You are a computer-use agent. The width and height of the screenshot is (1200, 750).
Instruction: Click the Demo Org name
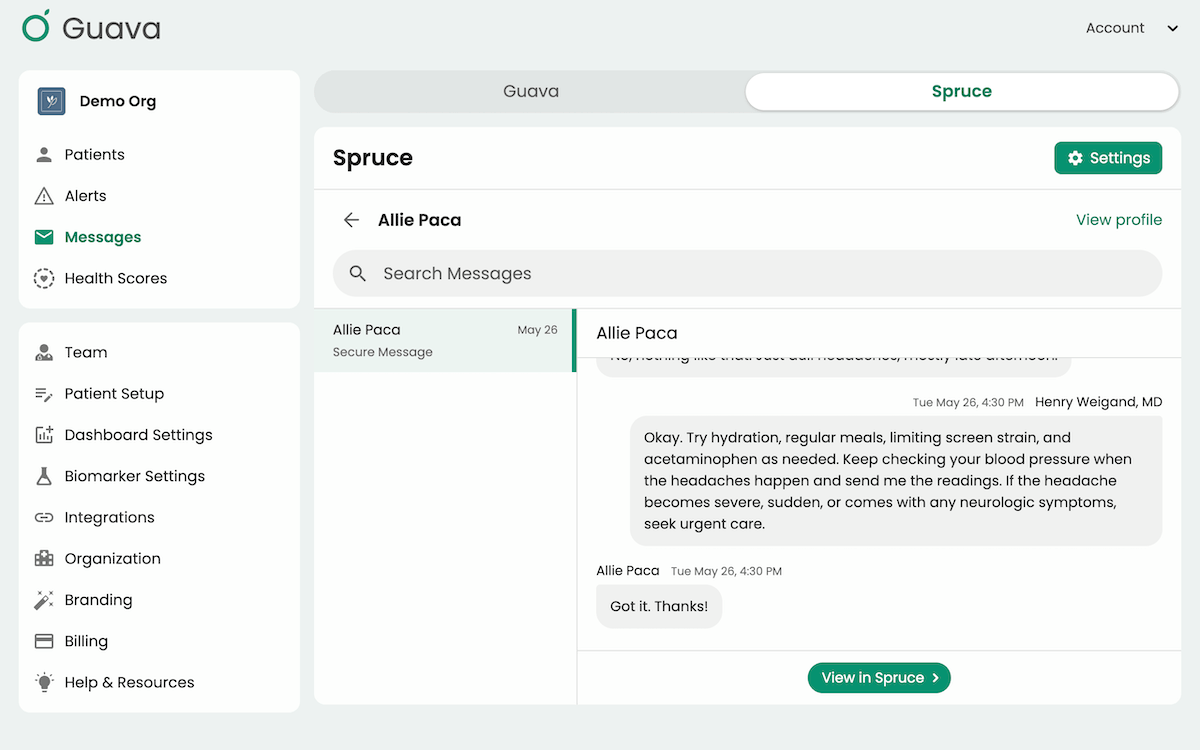point(118,101)
